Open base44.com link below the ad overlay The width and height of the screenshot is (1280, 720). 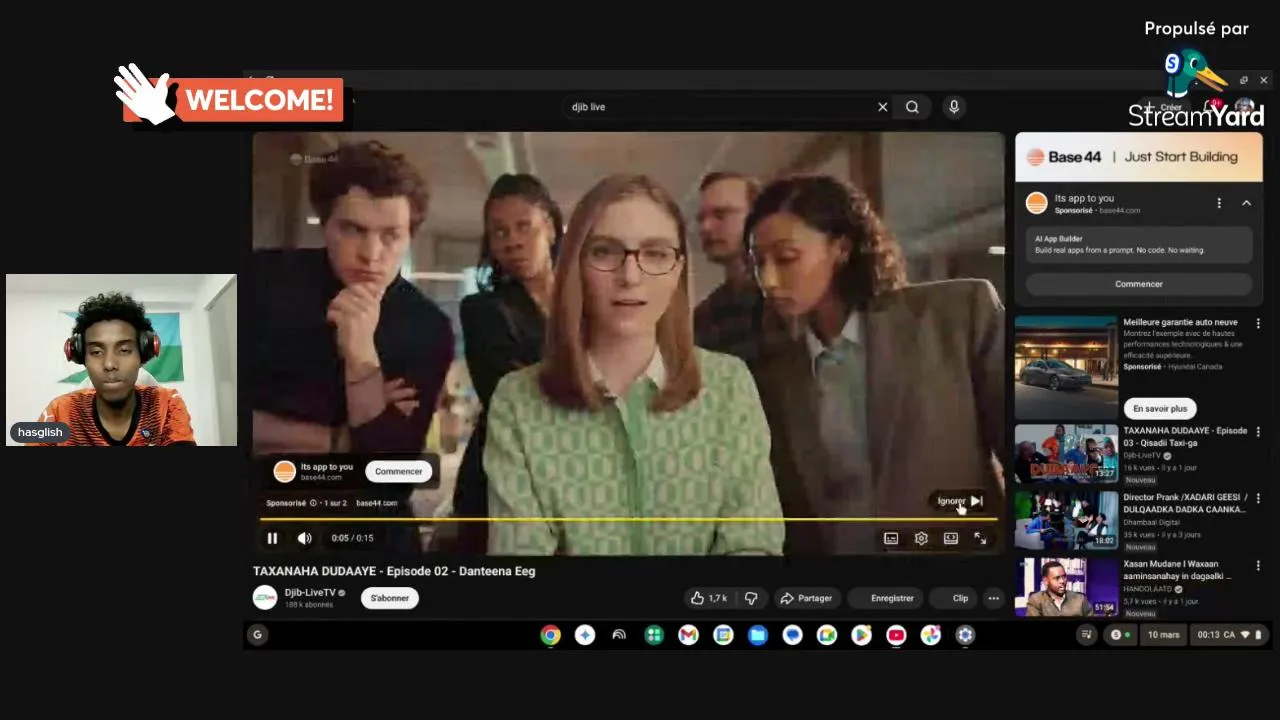[377, 503]
